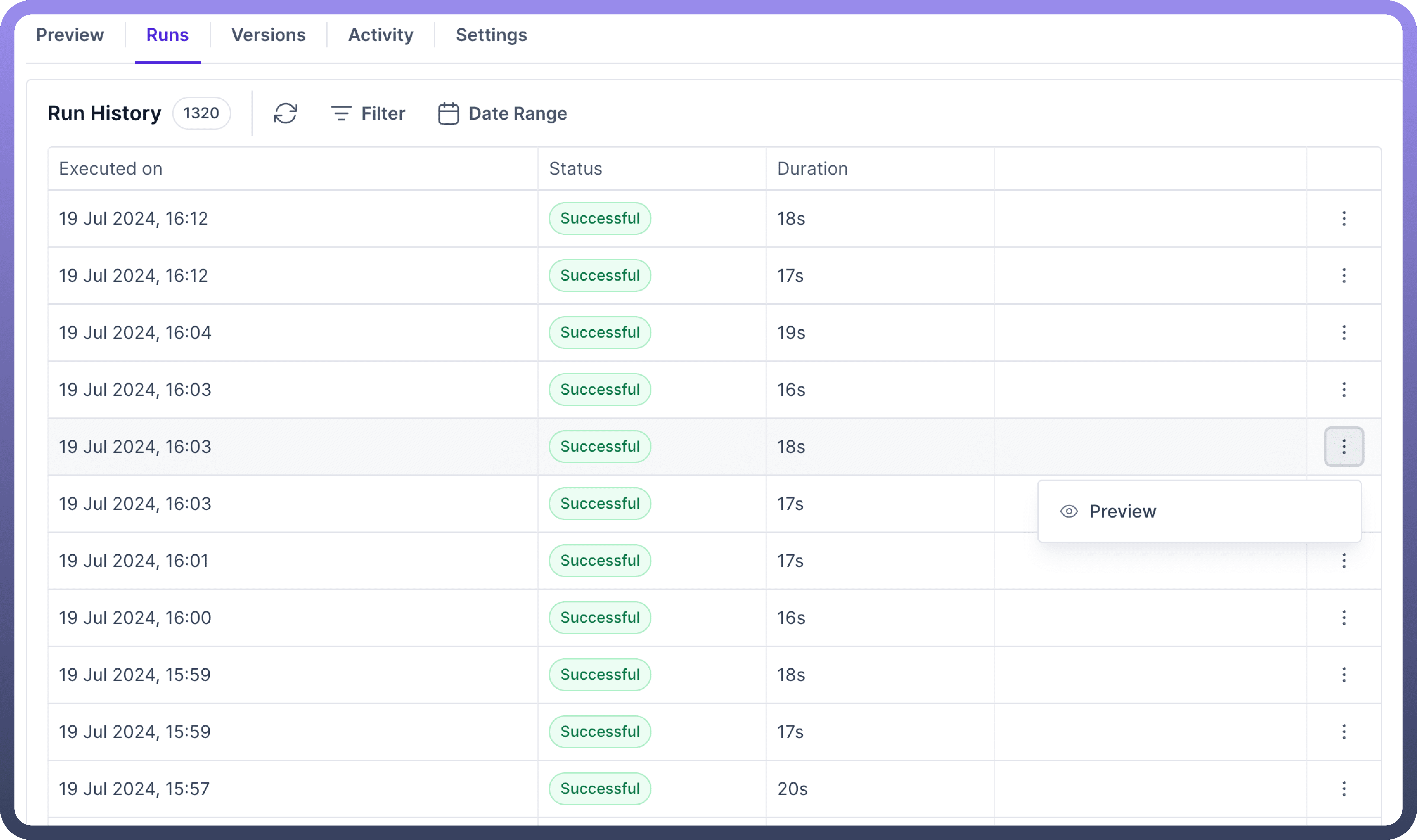The width and height of the screenshot is (1417, 840).
Task: Open the Activity tab
Action: [x=380, y=35]
